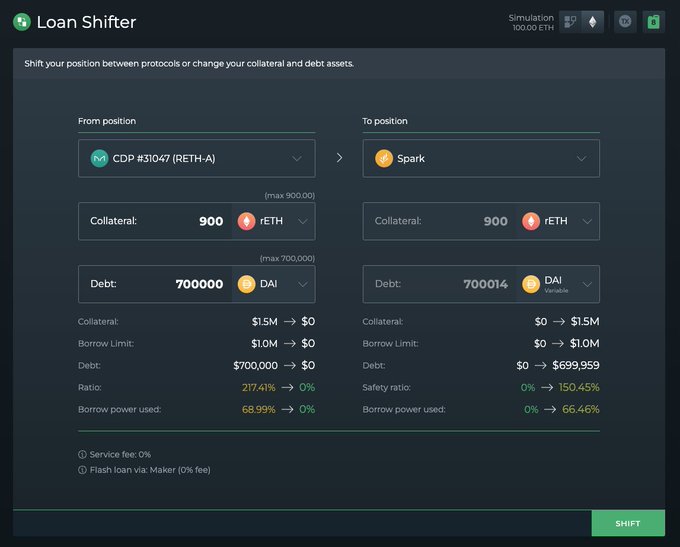Open the From collateral rETH asset dropdown
Image resolution: width=680 pixels, height=547 pixels.
tap(274, 221)
